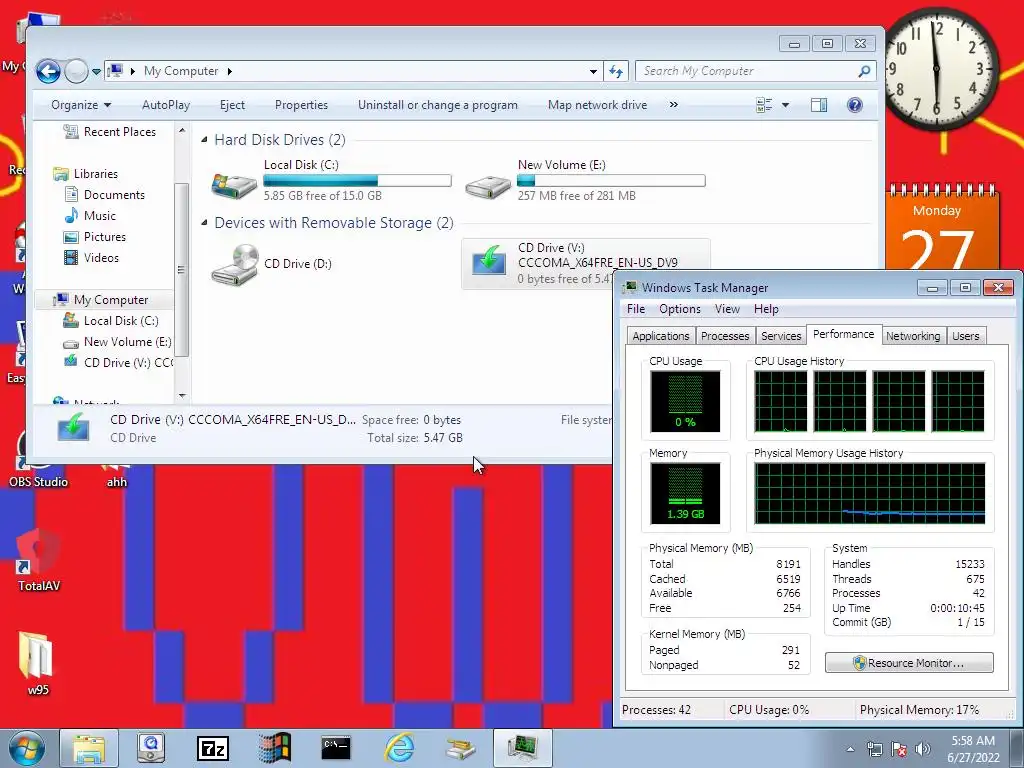Click AutoPlay in the toolbar

click(x=166, y=105)
